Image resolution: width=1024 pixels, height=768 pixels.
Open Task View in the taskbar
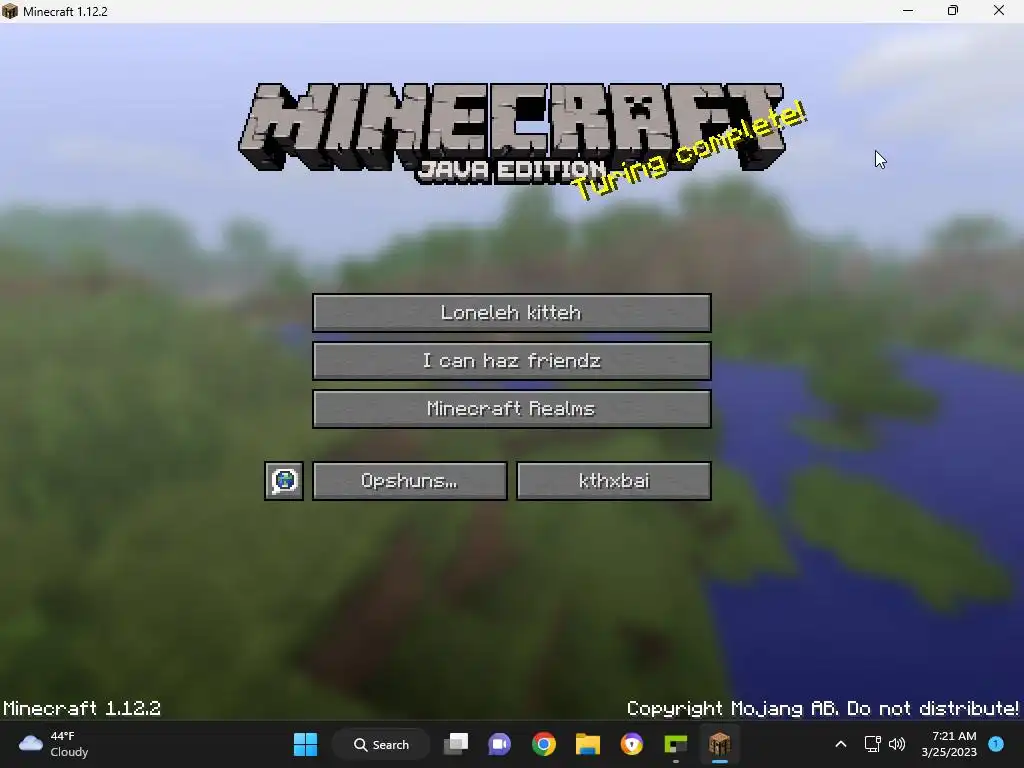click(456, 744)
